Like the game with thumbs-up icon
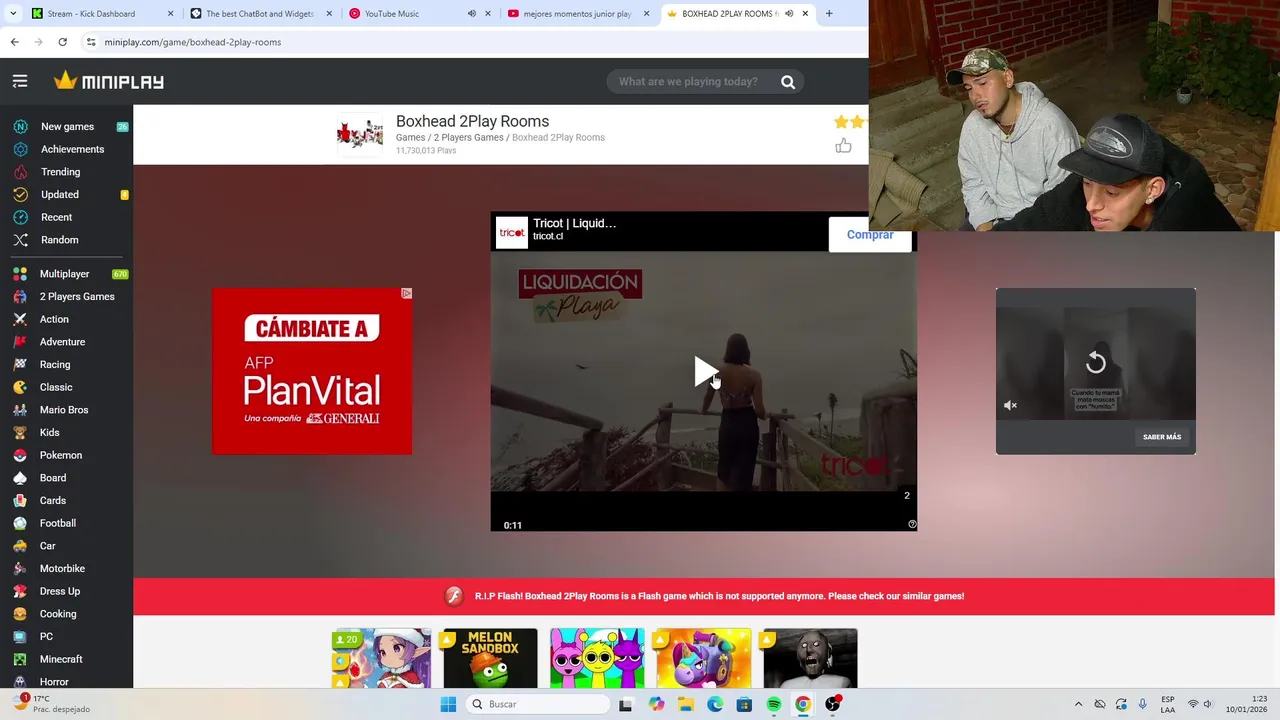The image size is (1280, 720). click(x=843, y=146)
